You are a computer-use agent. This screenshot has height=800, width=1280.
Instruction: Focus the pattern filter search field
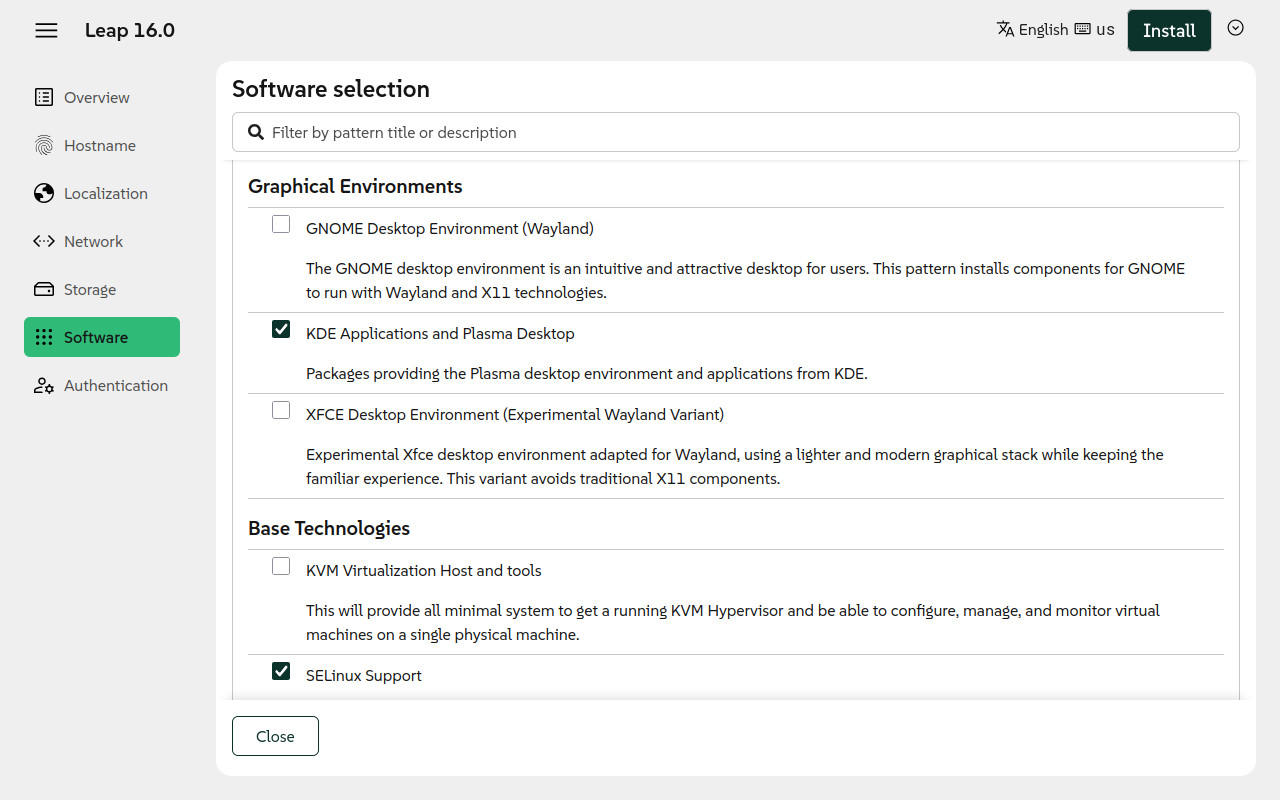coord(735,132)
